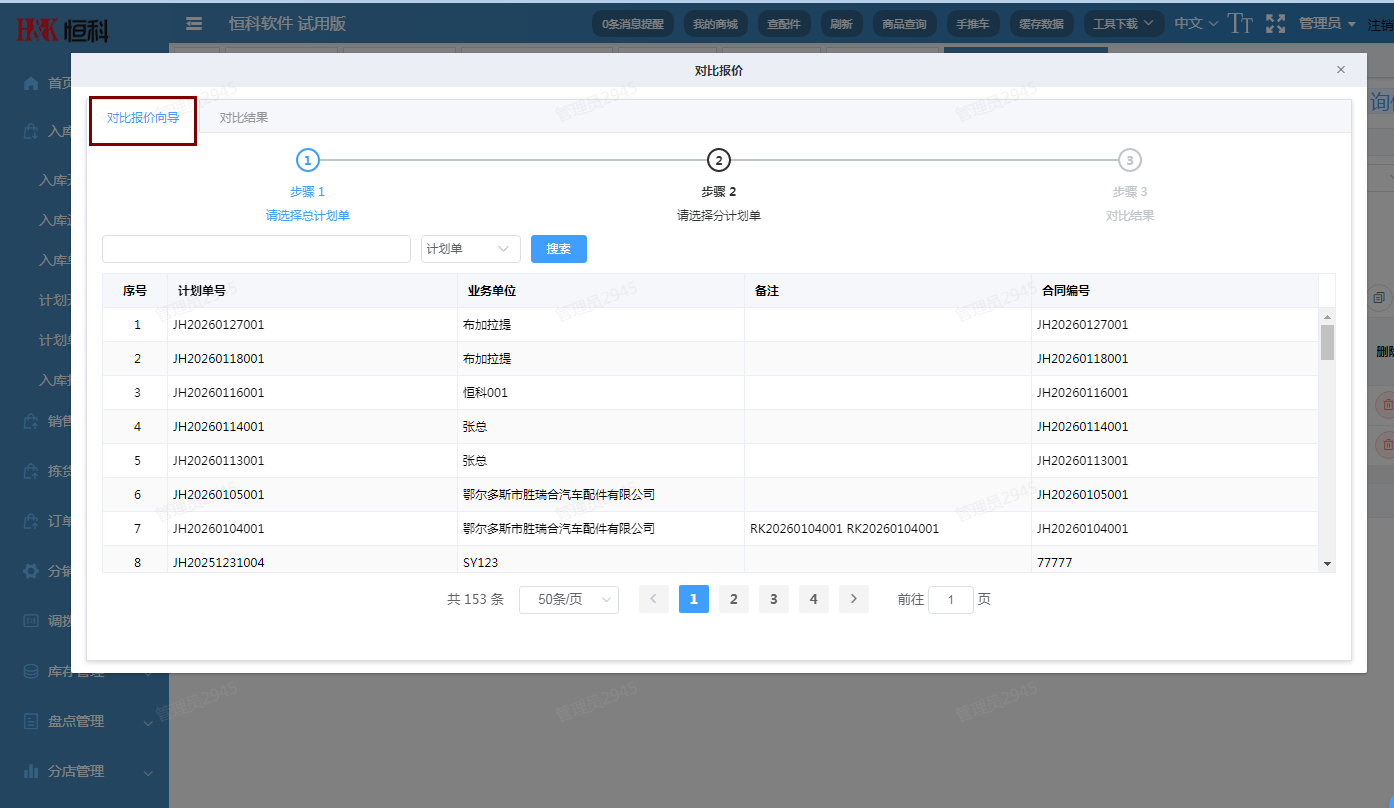
Task: Open the 计划单 search type dropdown
Action: [470, 248]
